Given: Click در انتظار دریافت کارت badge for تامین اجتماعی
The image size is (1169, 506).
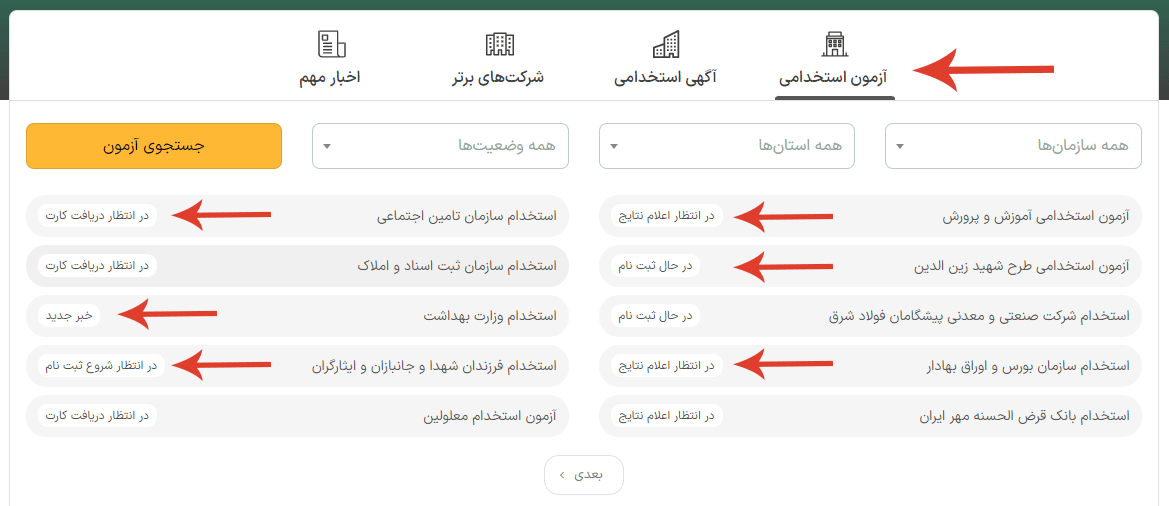Looking at the screenshot, I should 97,217.
